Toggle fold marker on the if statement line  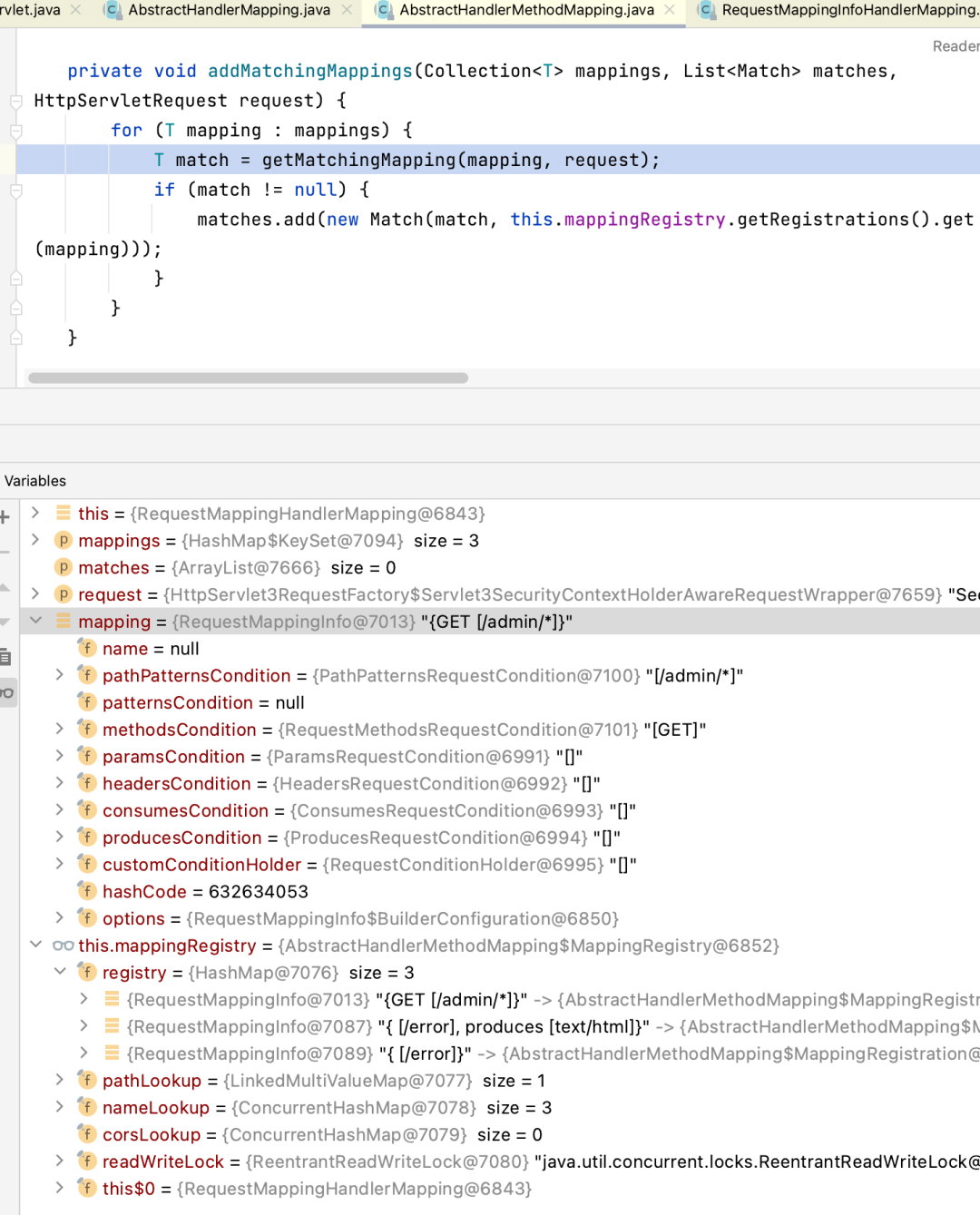15,191
